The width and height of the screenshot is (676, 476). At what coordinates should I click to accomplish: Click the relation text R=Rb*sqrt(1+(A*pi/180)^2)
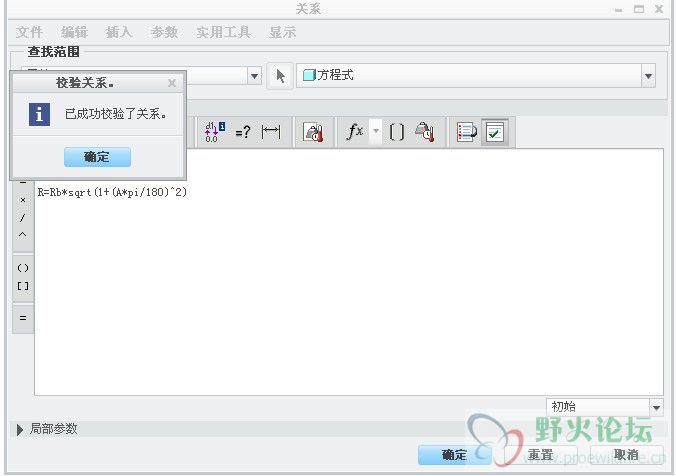[112, 192]
